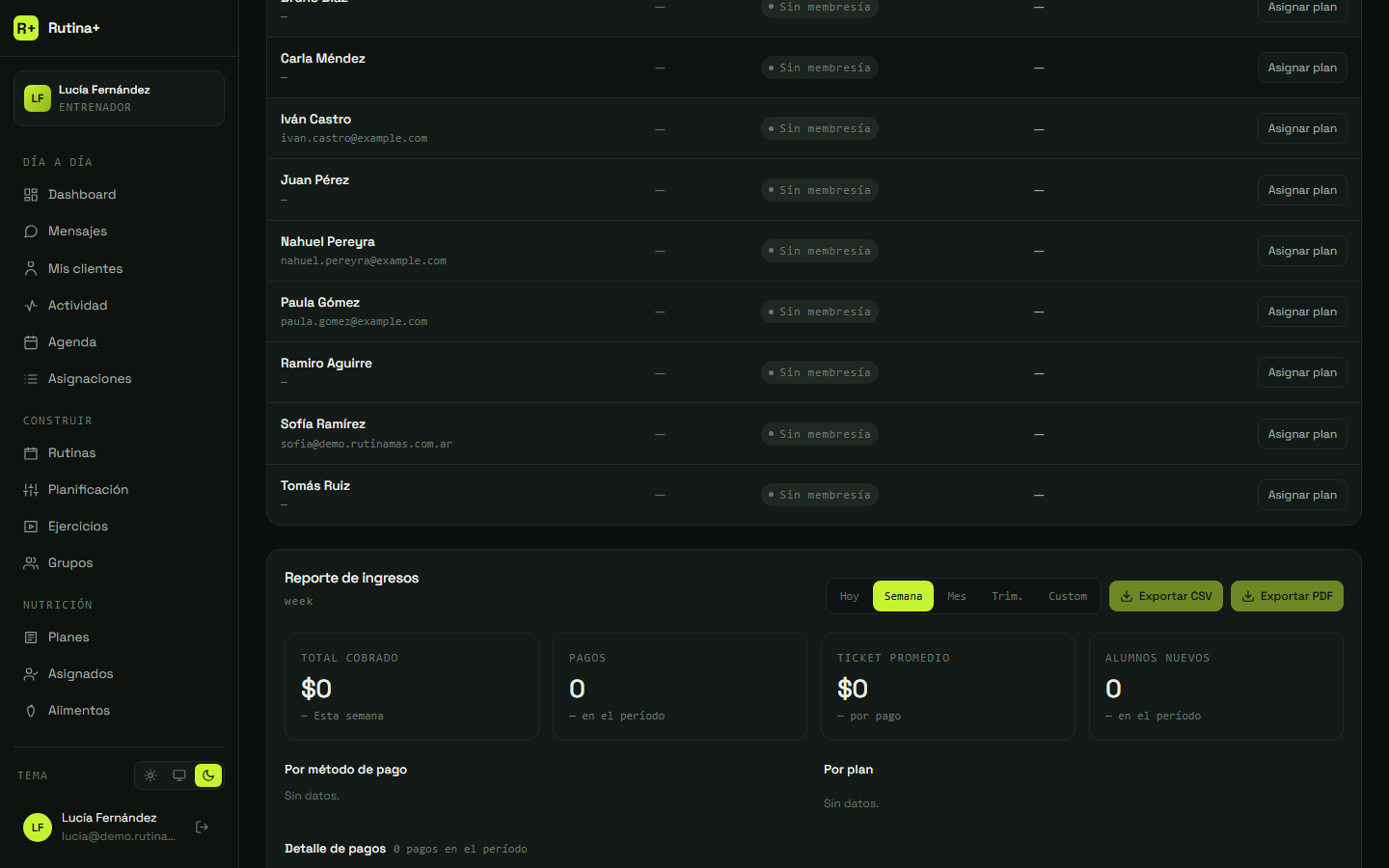Assign a plan to Ramiro Aguirre
Viewport: 1389px width, 868px height.
(1302, 372)
